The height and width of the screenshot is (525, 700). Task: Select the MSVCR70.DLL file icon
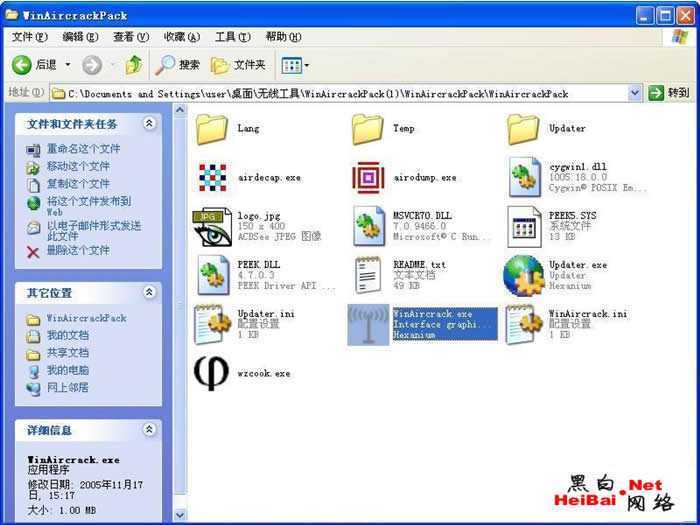pos(369,226)
